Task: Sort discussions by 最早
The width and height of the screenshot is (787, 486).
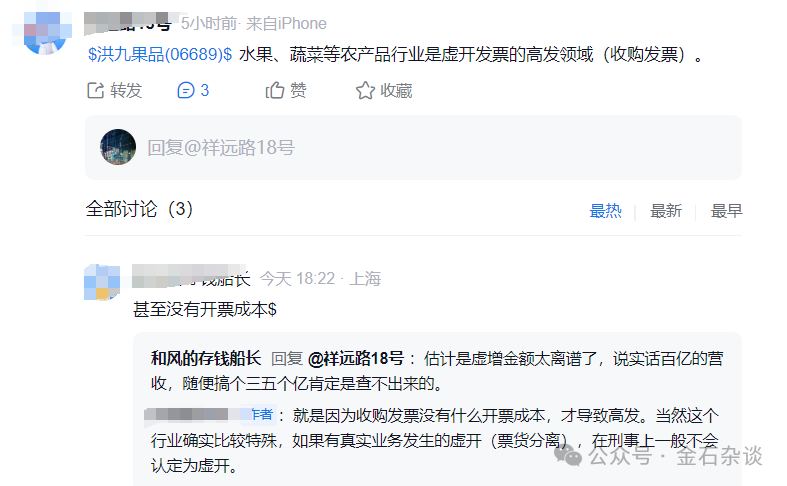Action: point(726,211)
